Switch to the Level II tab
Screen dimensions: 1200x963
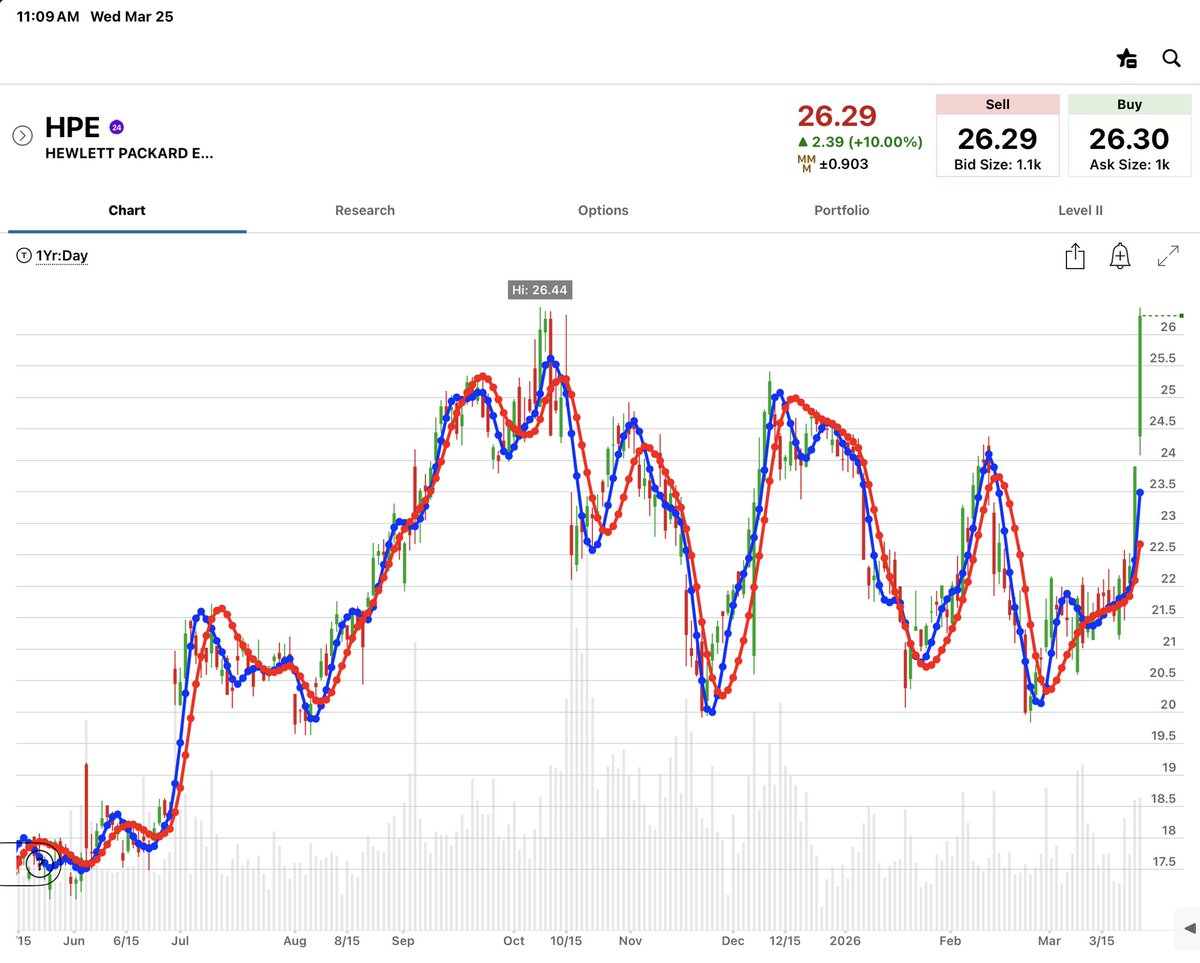click(x=1080, y=210)
